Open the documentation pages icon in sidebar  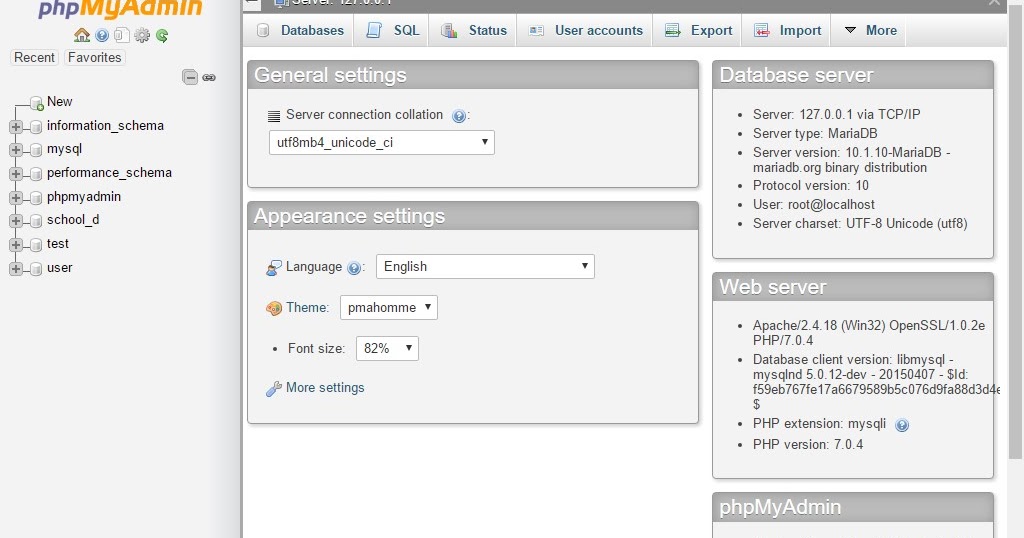[121, 35]
